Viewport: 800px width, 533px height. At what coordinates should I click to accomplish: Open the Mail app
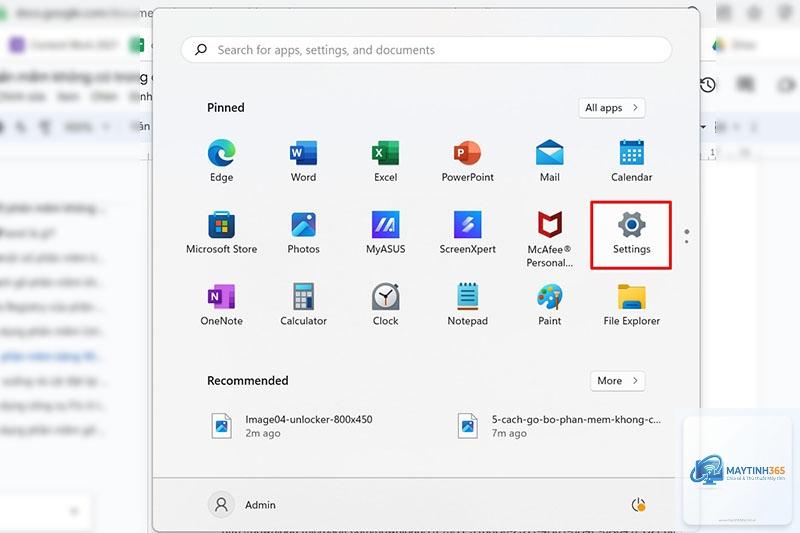(x=549, y=161)
